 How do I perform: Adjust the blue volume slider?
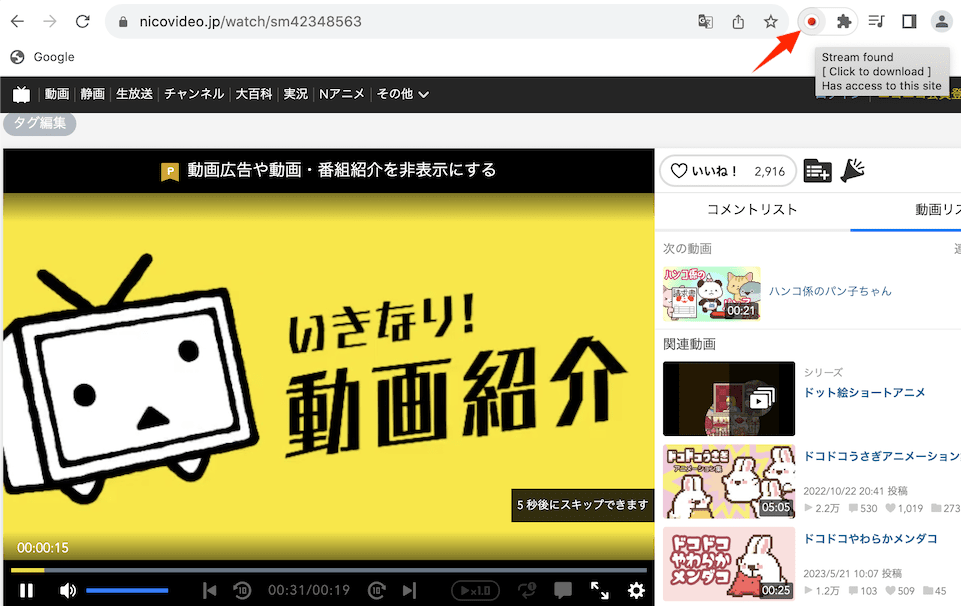(127, 590)
